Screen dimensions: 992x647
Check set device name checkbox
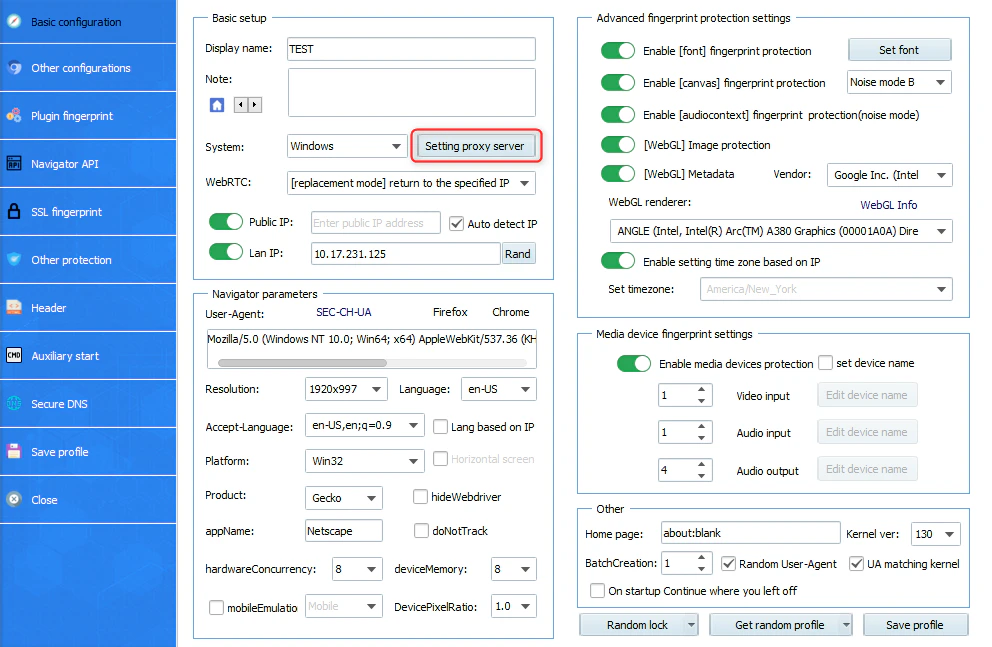825,362
